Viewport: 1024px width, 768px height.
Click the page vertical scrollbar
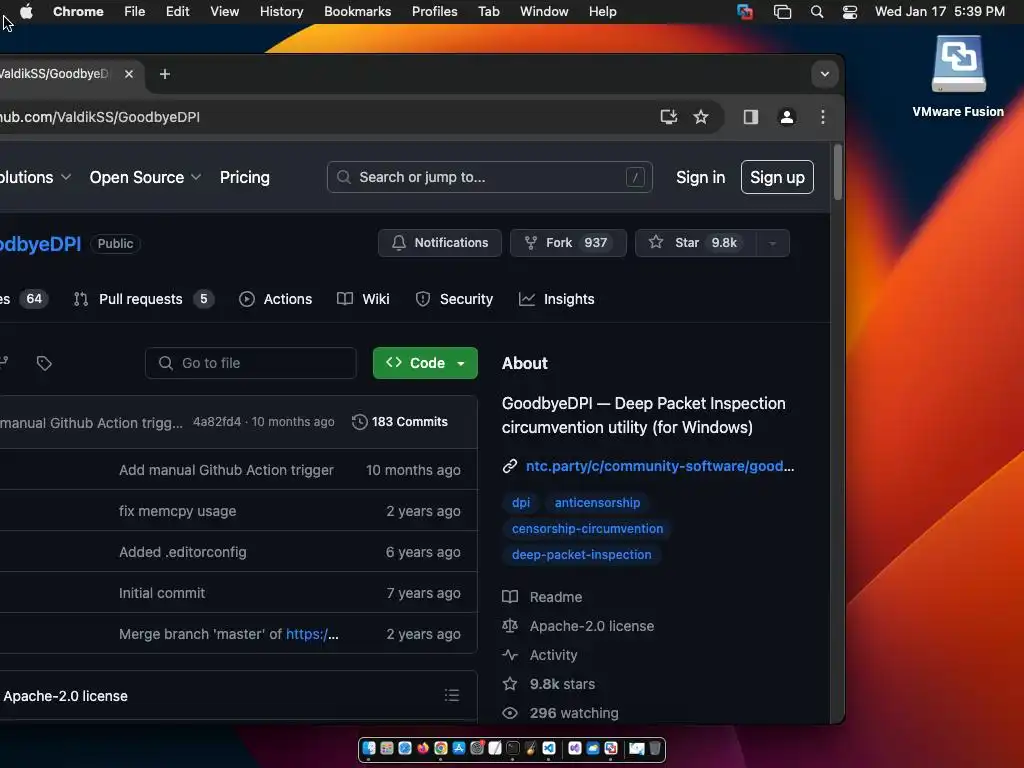(x=838, y=172)
